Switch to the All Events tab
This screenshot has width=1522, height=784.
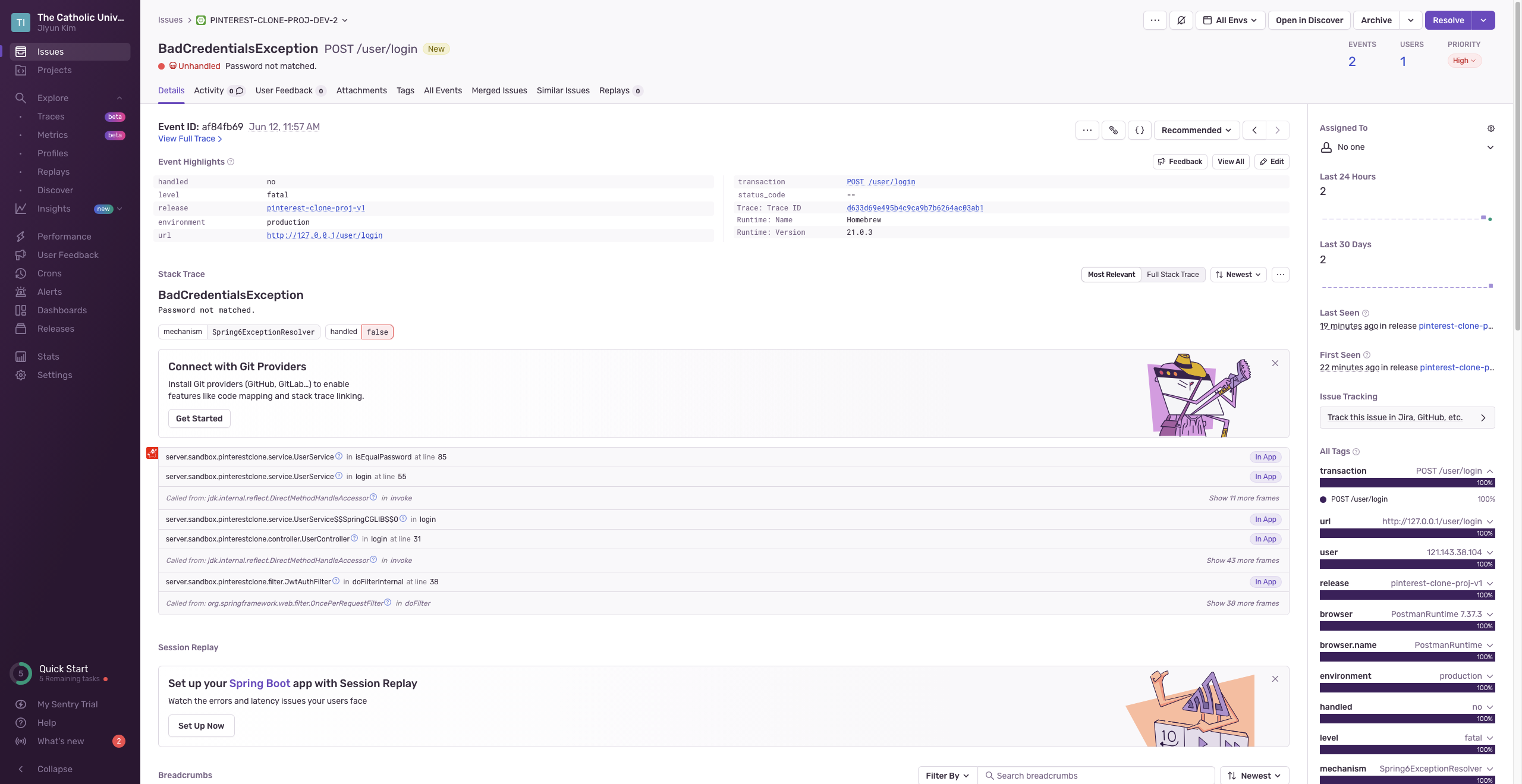[442, 90]
